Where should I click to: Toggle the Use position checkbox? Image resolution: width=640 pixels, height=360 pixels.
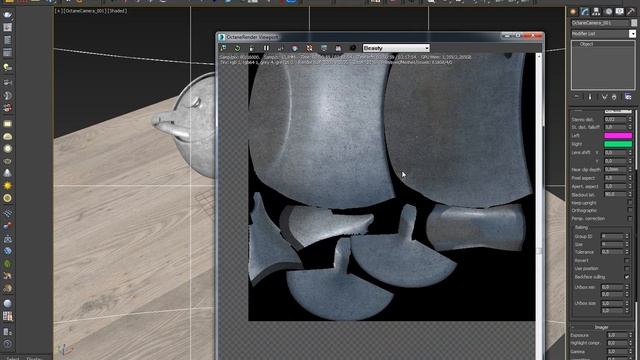pyautogui.click(x=627, y=269)
